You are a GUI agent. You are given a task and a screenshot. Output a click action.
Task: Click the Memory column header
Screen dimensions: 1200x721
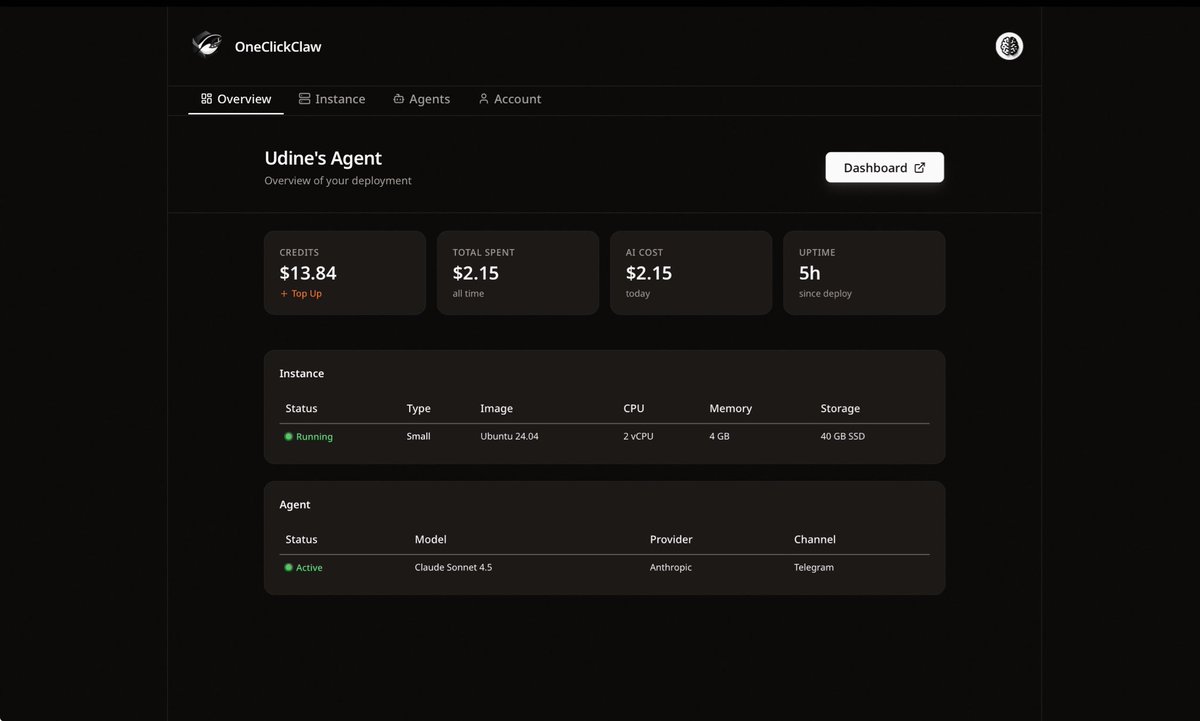point(731,409)
